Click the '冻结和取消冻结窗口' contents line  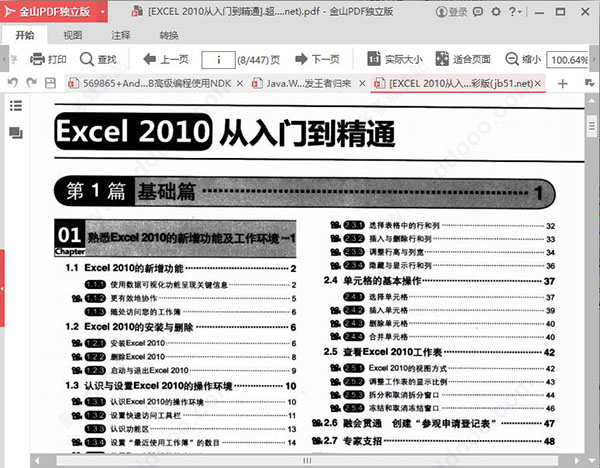442,408
